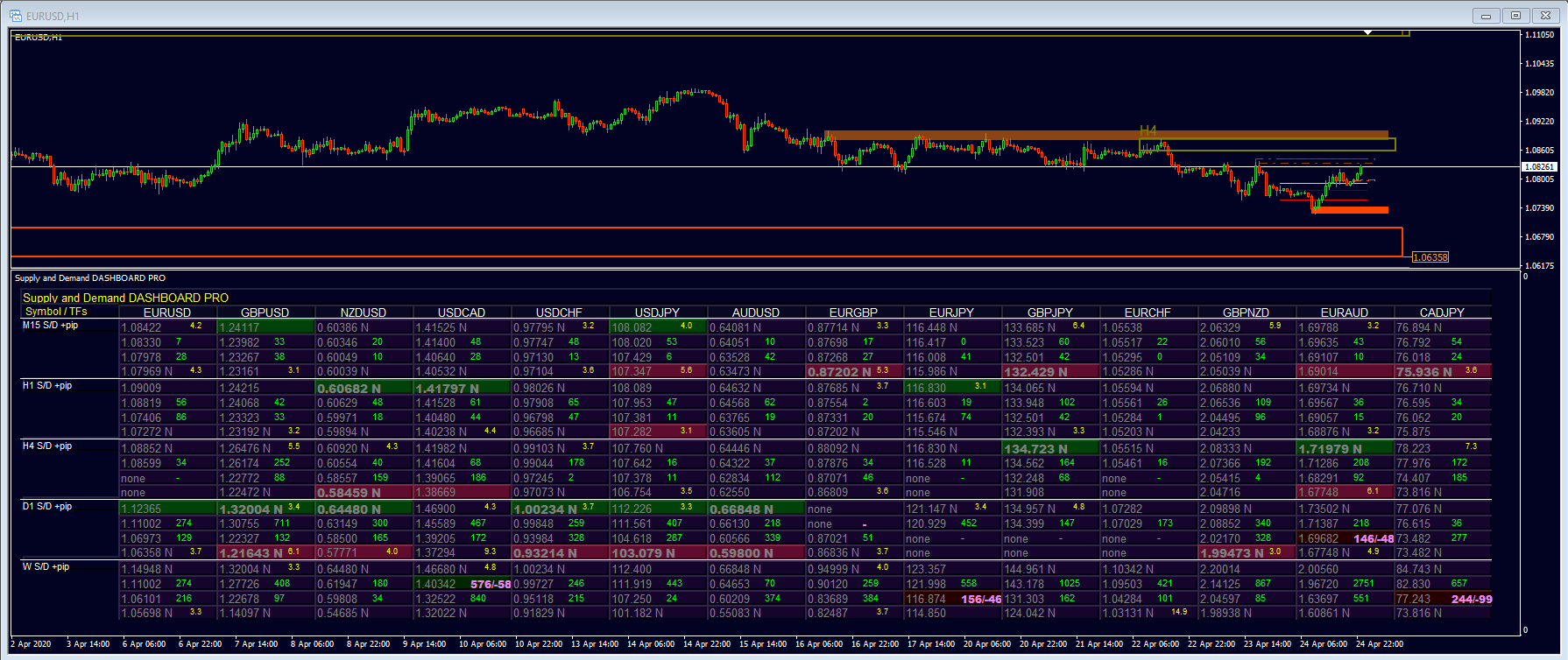
Task: Select the green 134.723 N cell
Action: (x=1050, y=448)
